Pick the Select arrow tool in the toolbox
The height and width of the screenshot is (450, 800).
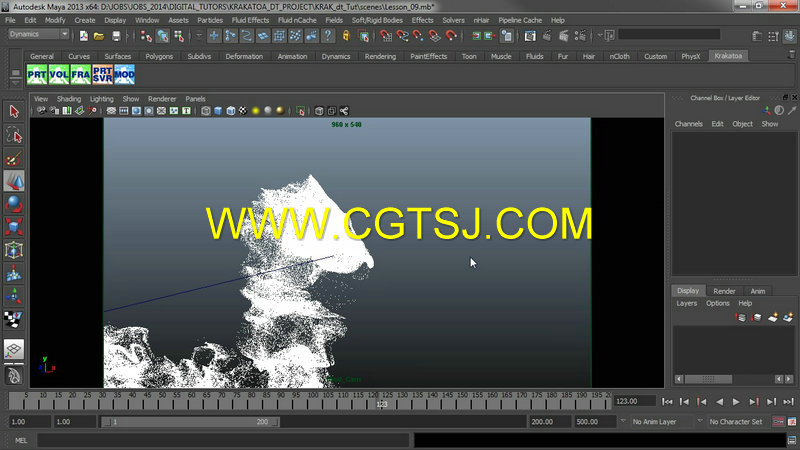point(14,111)
